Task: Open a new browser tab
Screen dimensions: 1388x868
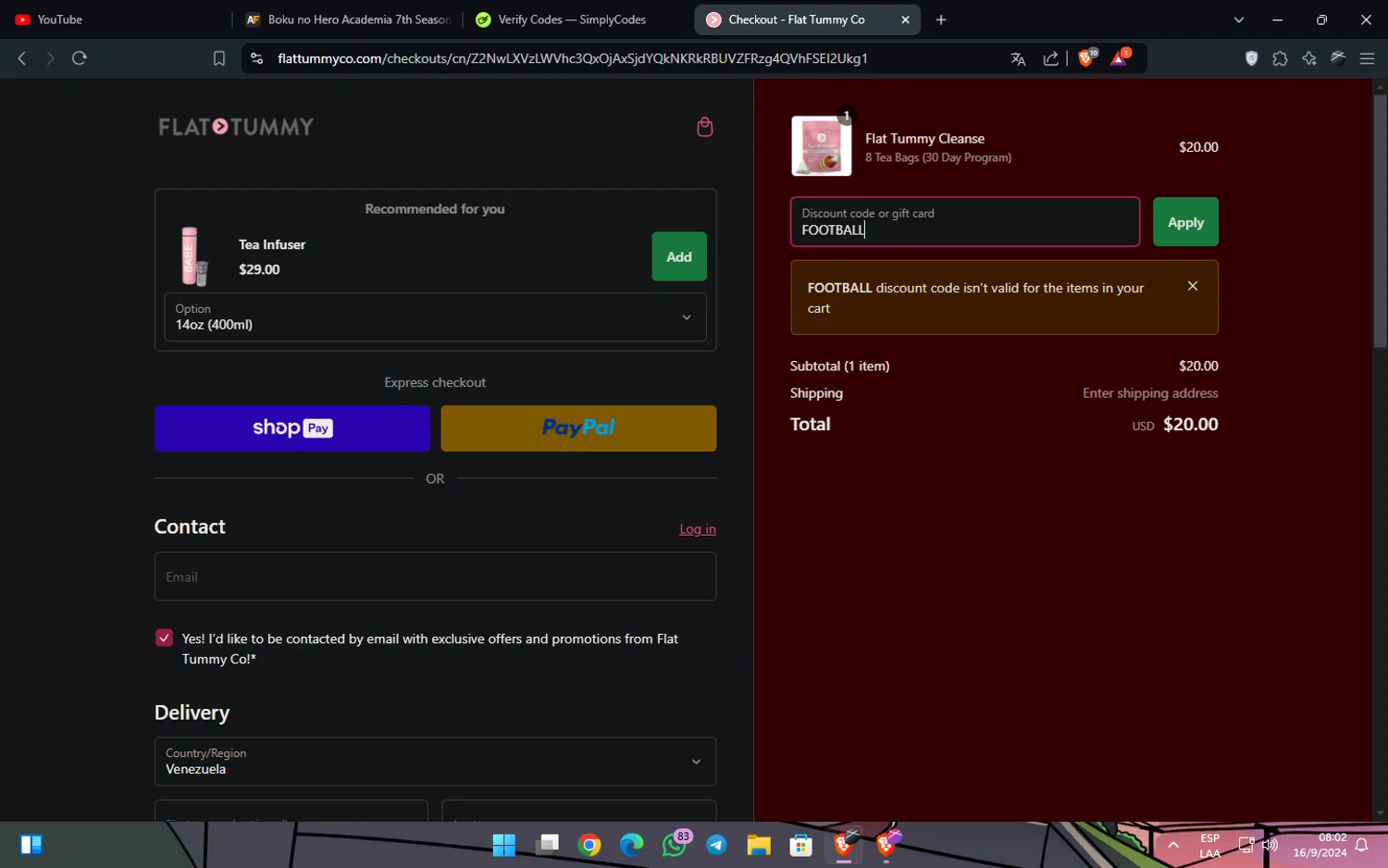Action: coord(941,19)
